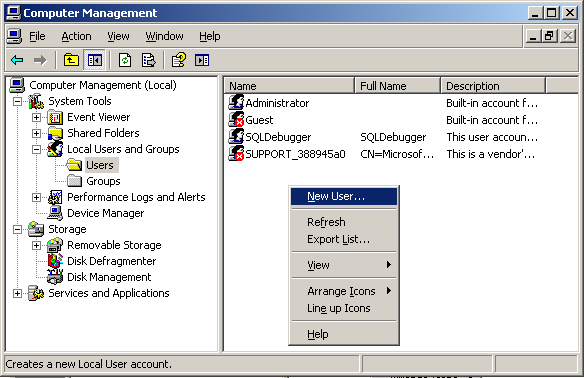Open the View menu in menu bar
The height and width of the screenshot is (378, 584).
coord(118,36)
